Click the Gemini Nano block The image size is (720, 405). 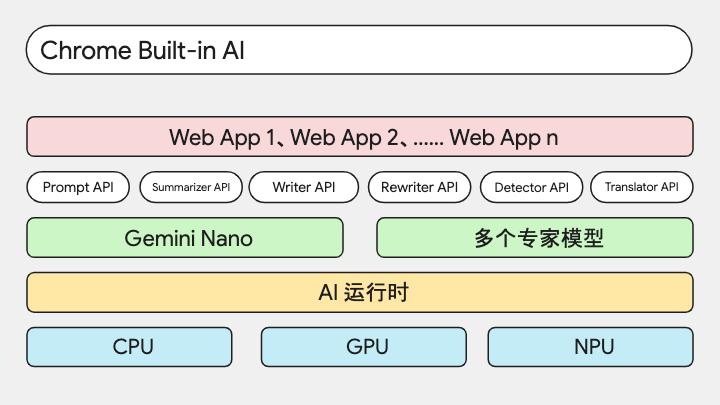pos(185,238)
